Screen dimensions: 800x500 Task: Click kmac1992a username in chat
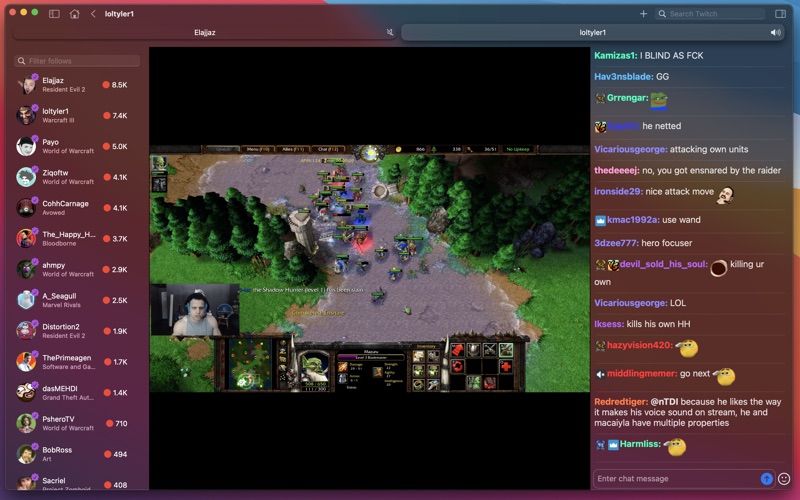point(633,220)
